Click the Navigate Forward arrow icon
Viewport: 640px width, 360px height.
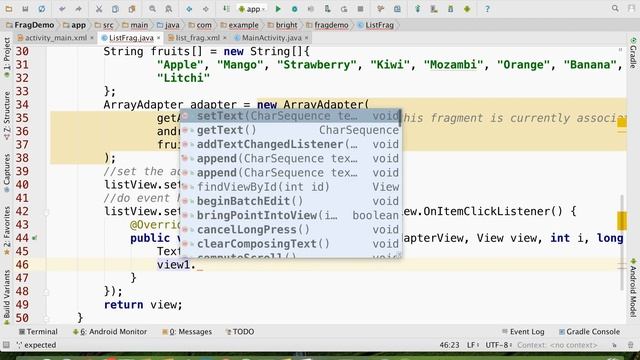(x=206, y=9)
